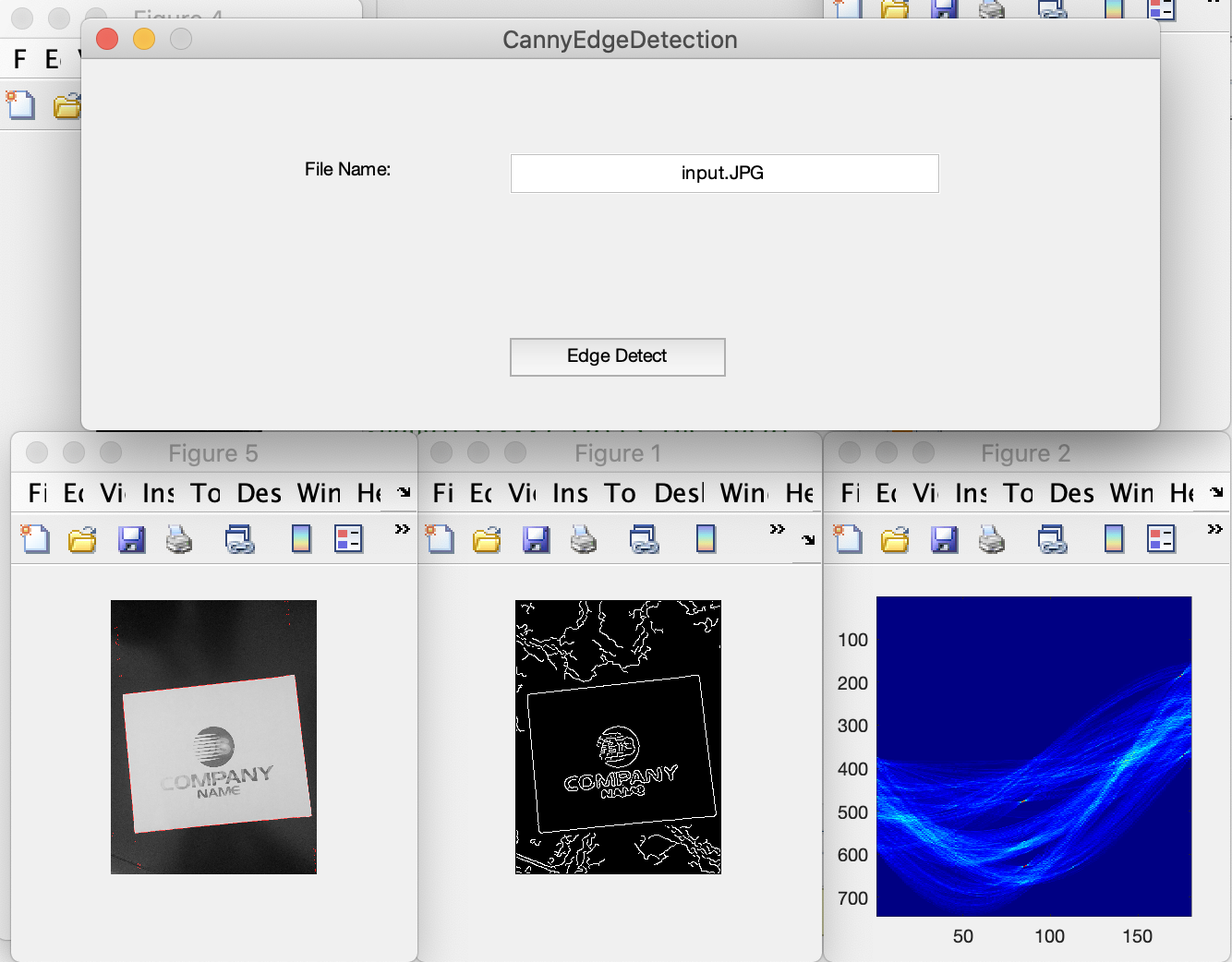Click Save icon in Figure 5 toolbar
The width and height of the screenshot is (1232, 962).
click(132, 538)
